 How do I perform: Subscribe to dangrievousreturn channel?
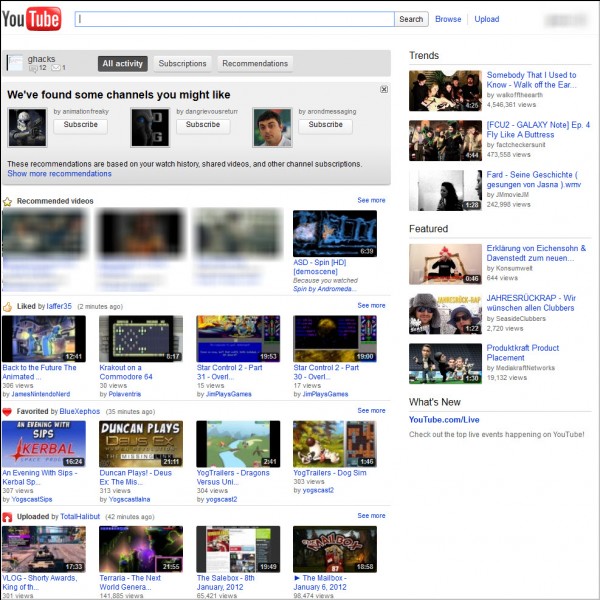(203, 126)
